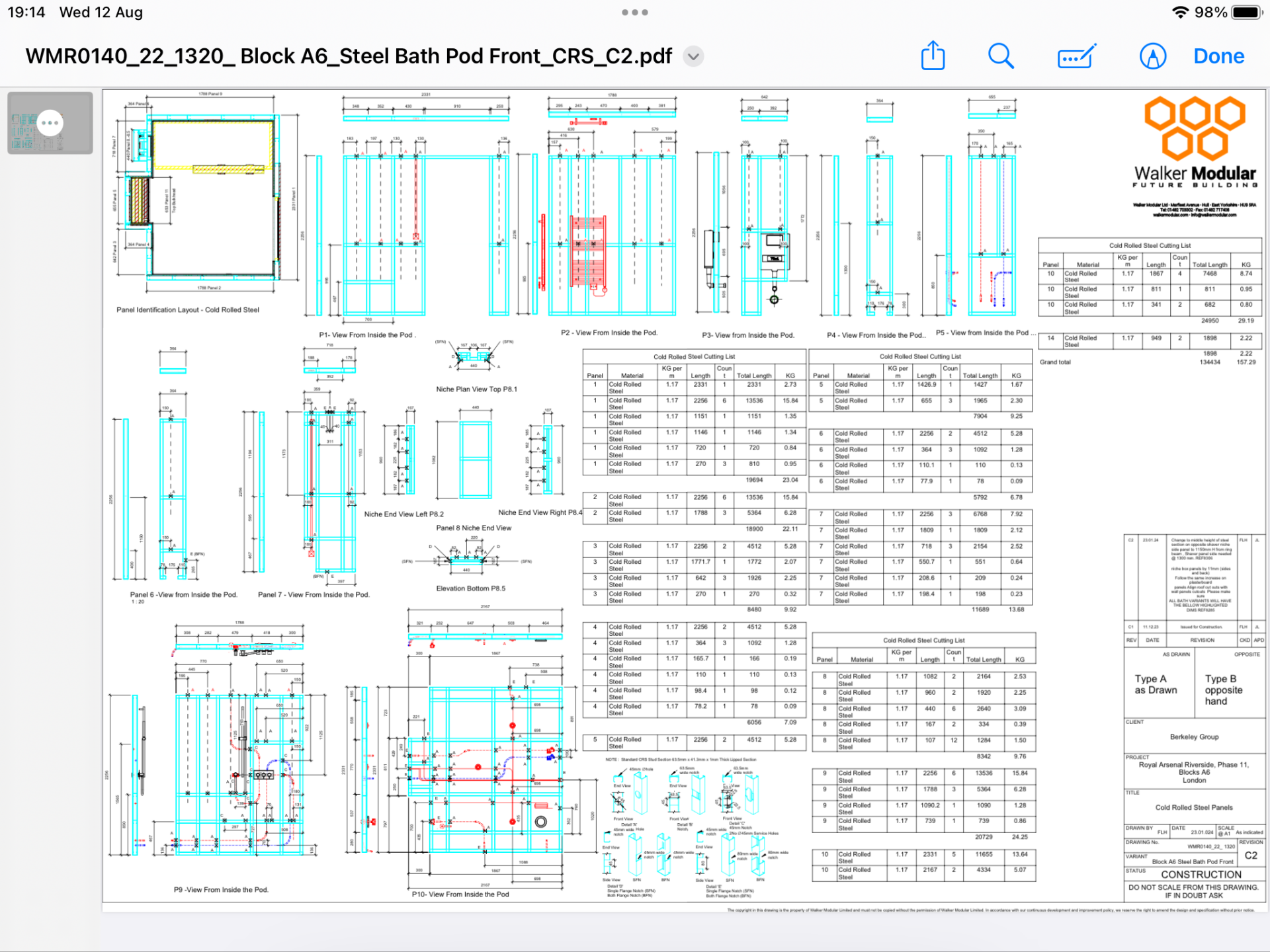
Task: Tap the battery icon in status bar
Action: click(x=1248, y=12)
